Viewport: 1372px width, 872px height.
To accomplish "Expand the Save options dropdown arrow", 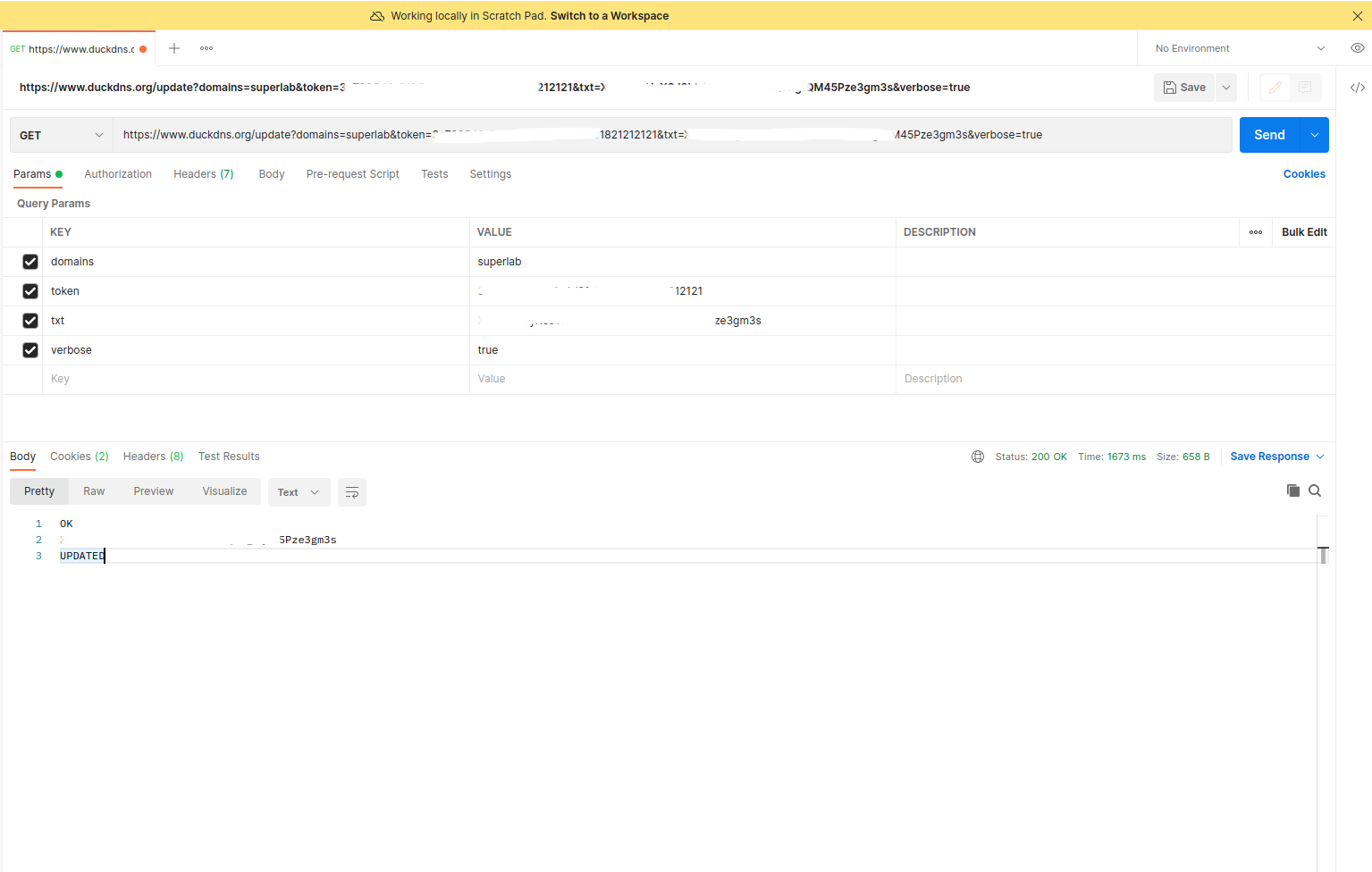I will [x=1226, y=88].
